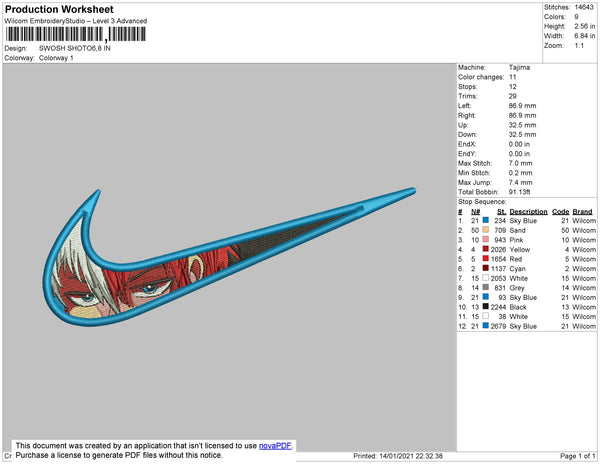
Task: Click the White swatch in stop row 11
Action: tap(486, 316)
